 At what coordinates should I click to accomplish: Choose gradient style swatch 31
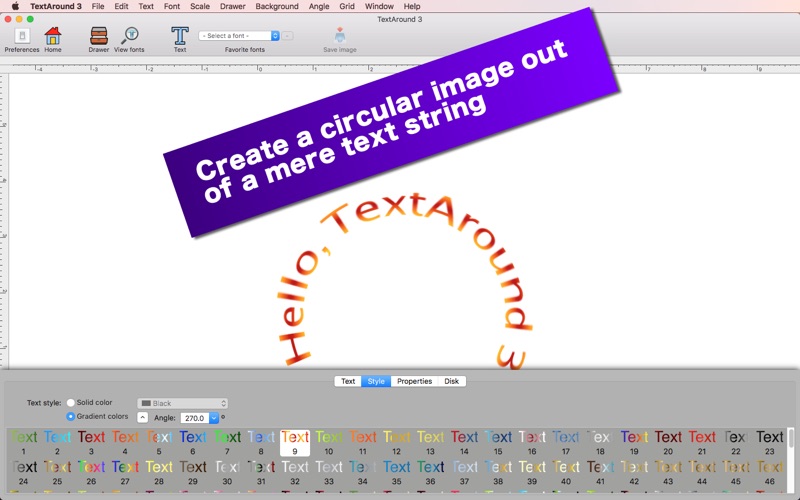(x=261, y=472)
